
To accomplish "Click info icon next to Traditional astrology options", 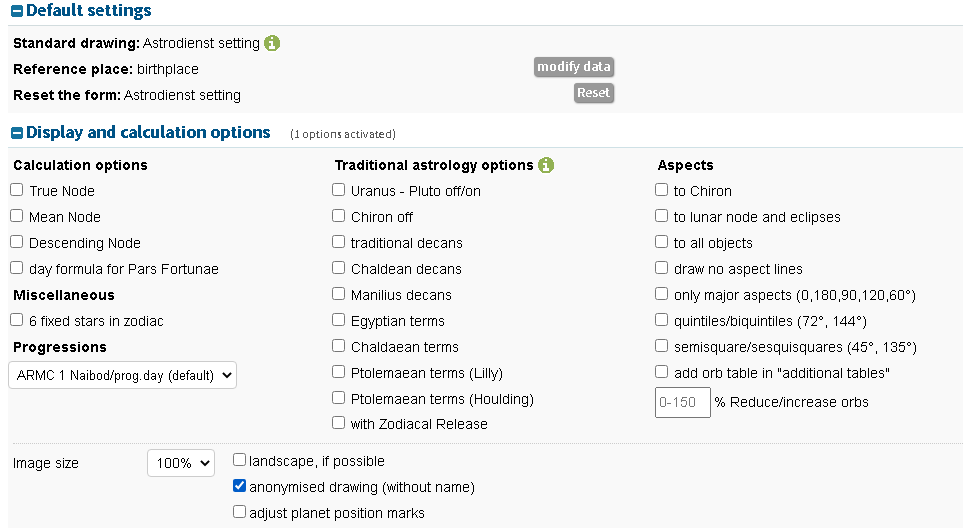I will click(x=546, y=165).
